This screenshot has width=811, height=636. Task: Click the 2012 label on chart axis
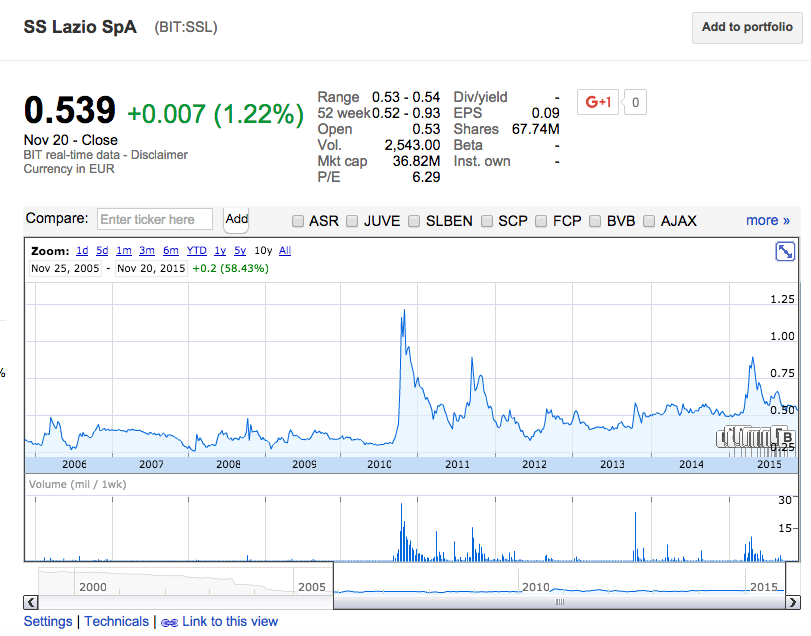click(x=534, y=464)
